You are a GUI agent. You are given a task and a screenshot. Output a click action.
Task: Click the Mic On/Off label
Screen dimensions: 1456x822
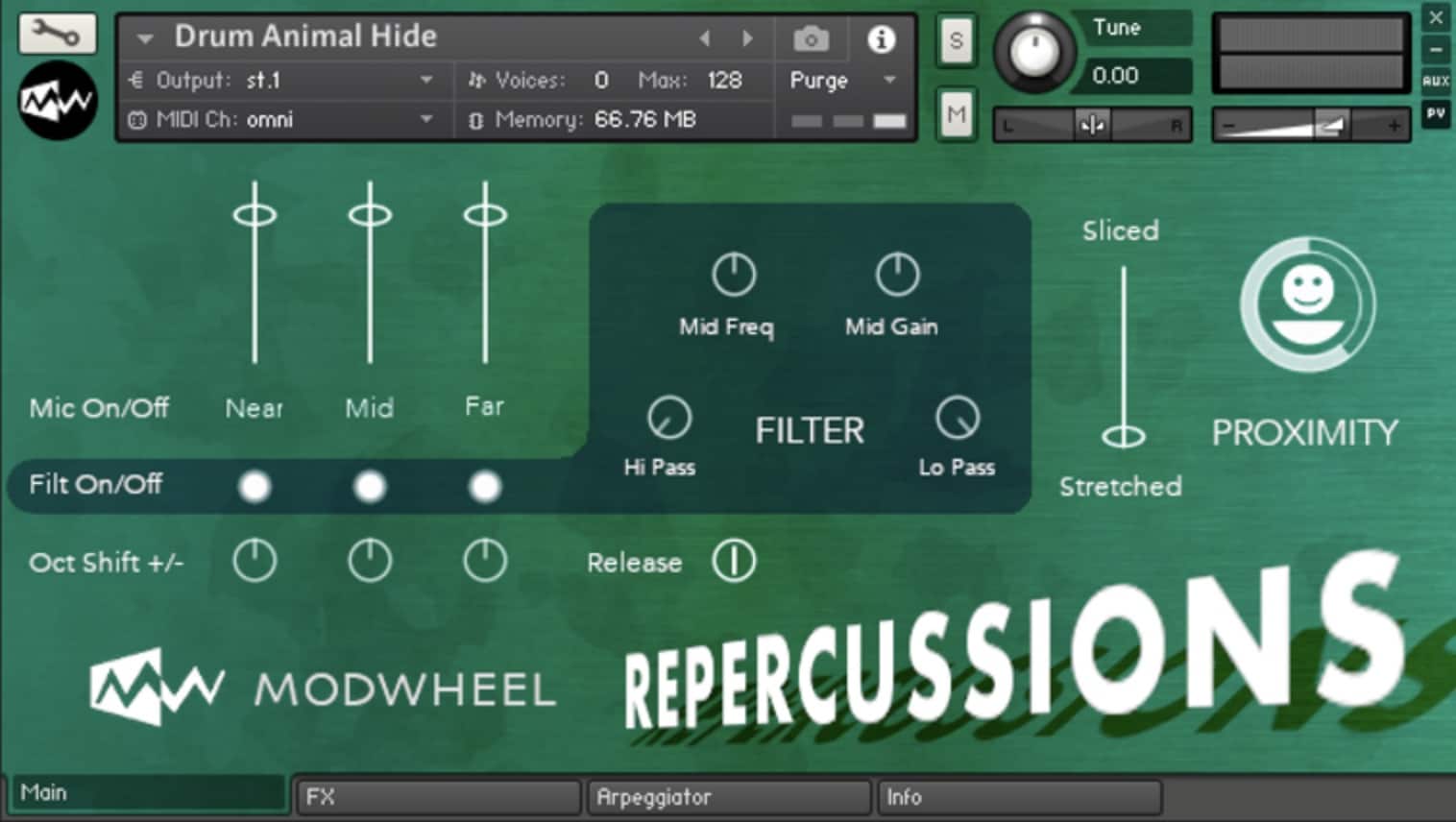pyautogui.click(x=99, y=408)
